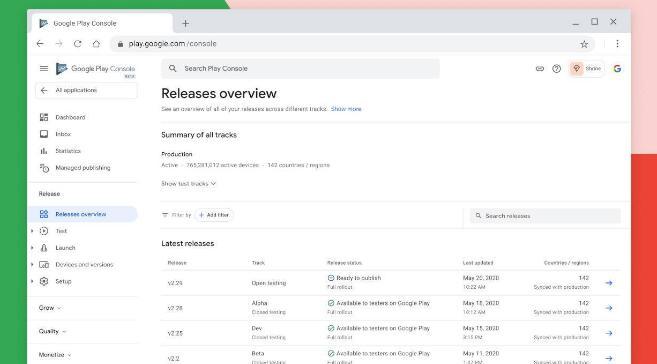Click the Show more link
This screenshot has width=657, height=364.
click(x=346, y=109)
